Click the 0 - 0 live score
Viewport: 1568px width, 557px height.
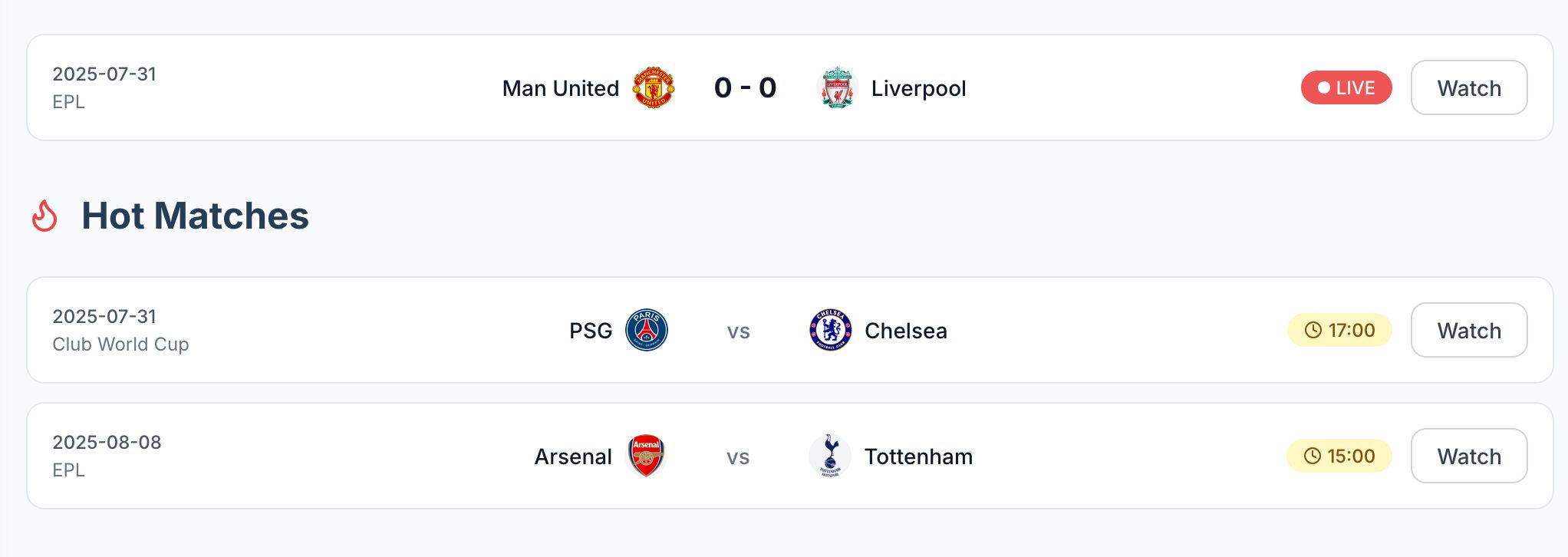click(x=745, y=87)
